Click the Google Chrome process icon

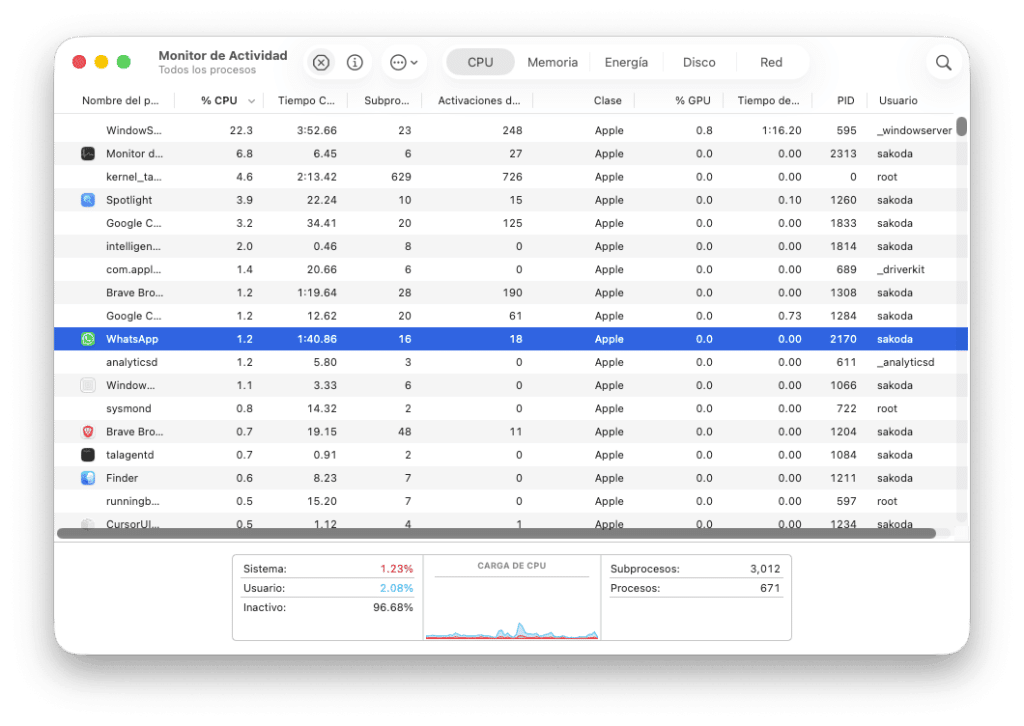pyautogui.click(x=89, y=223)
